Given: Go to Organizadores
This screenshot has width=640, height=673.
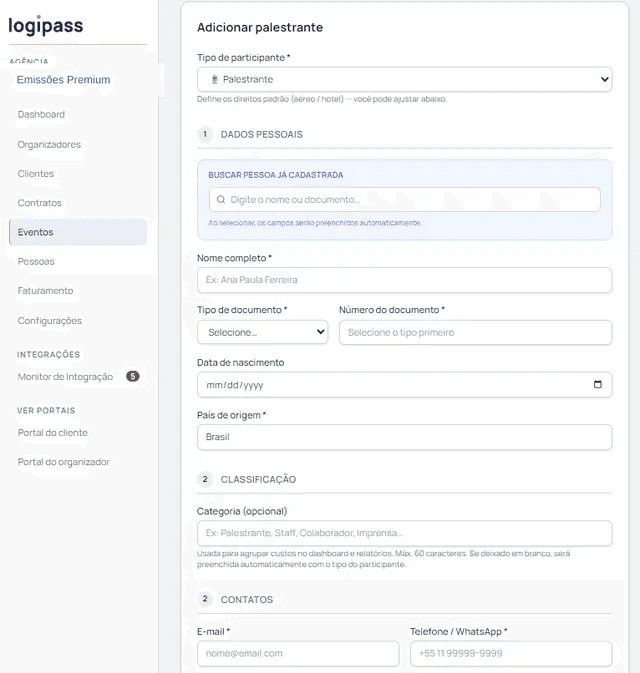Looking at the screenshot, I should point(49,145).
